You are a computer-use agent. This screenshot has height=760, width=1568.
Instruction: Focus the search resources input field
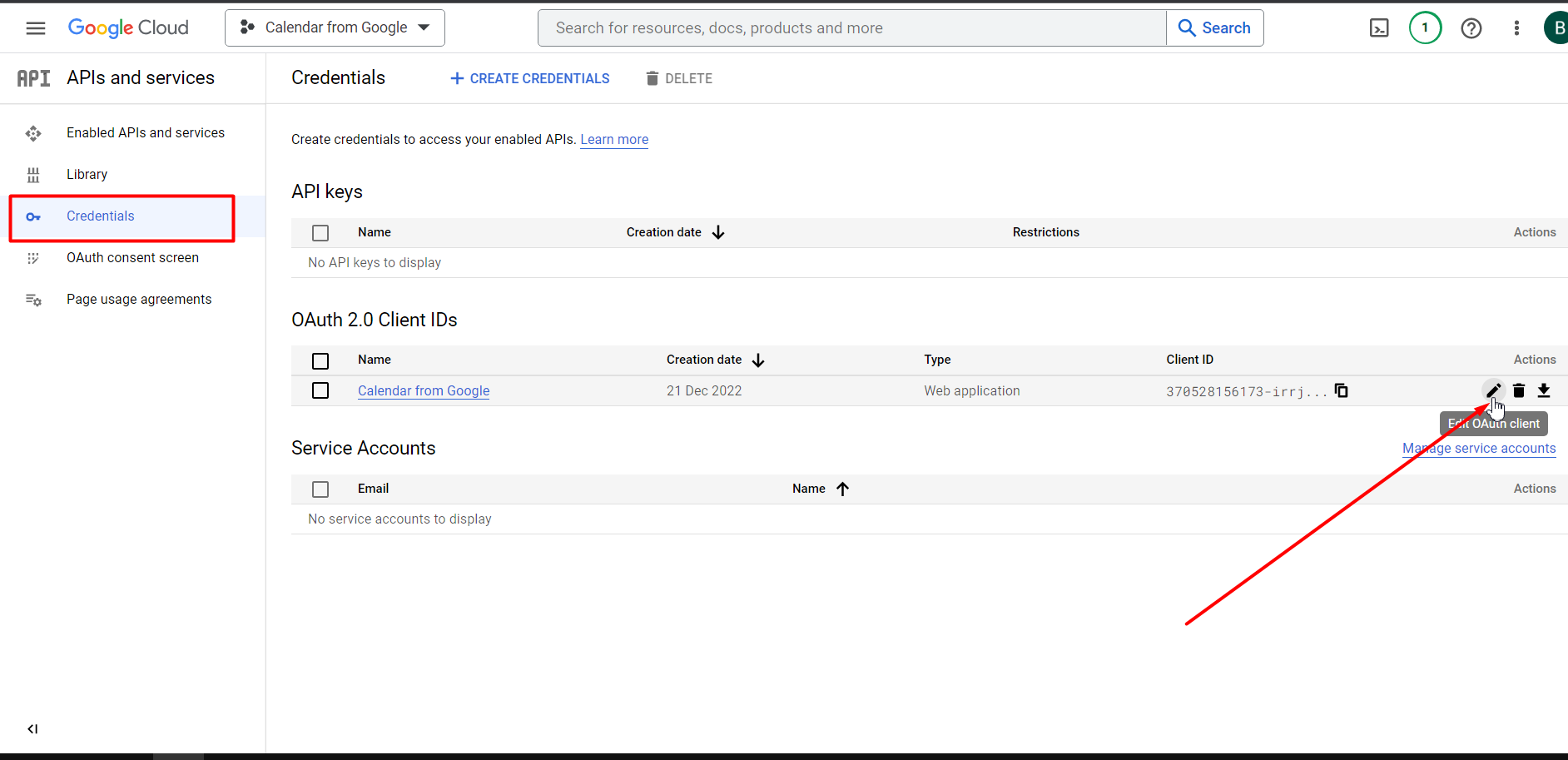point(852,28)
